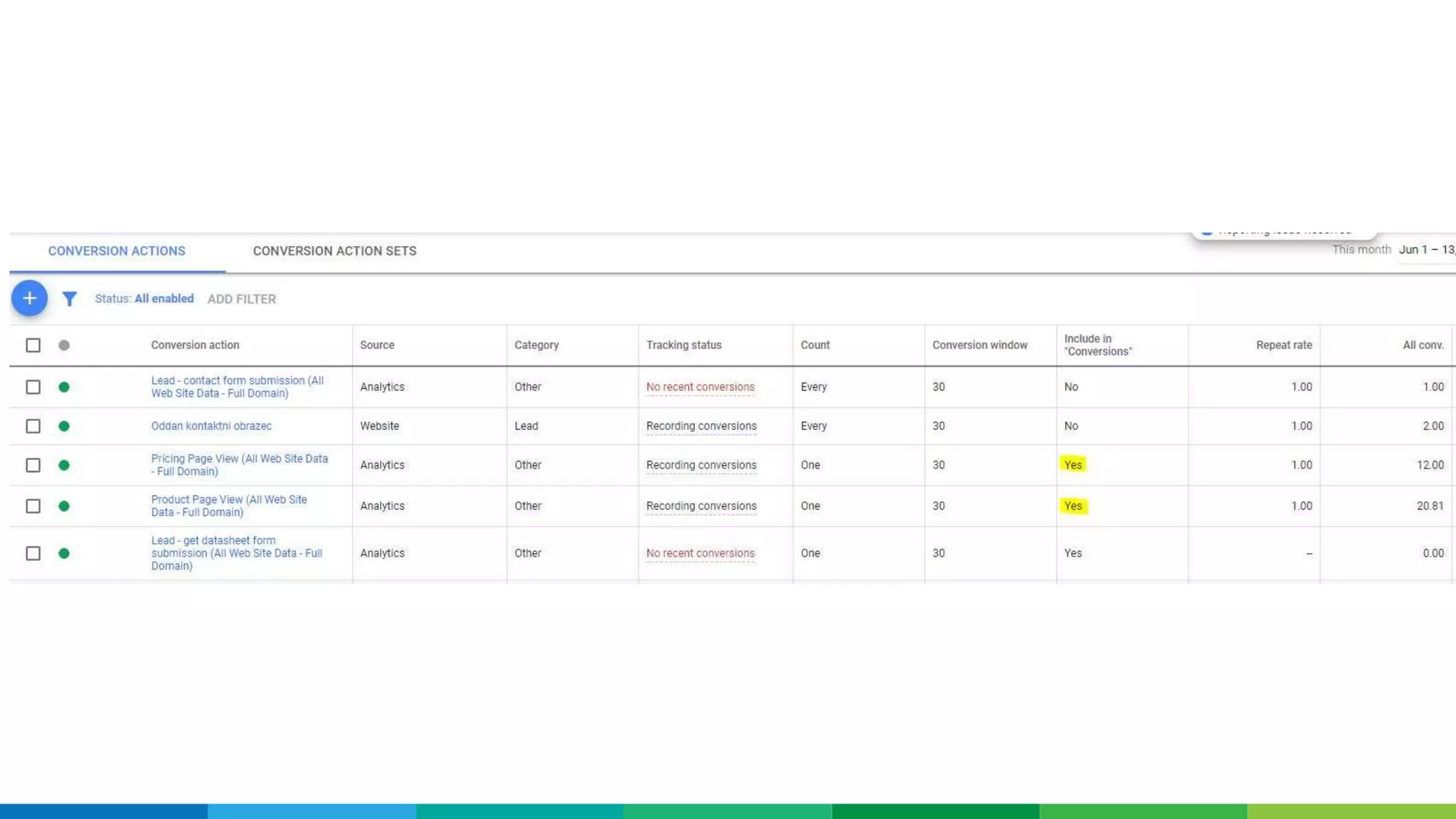The image size is (1456, 819).
Task: Select the Conversion Actions tab
Action: click(117, 252)
